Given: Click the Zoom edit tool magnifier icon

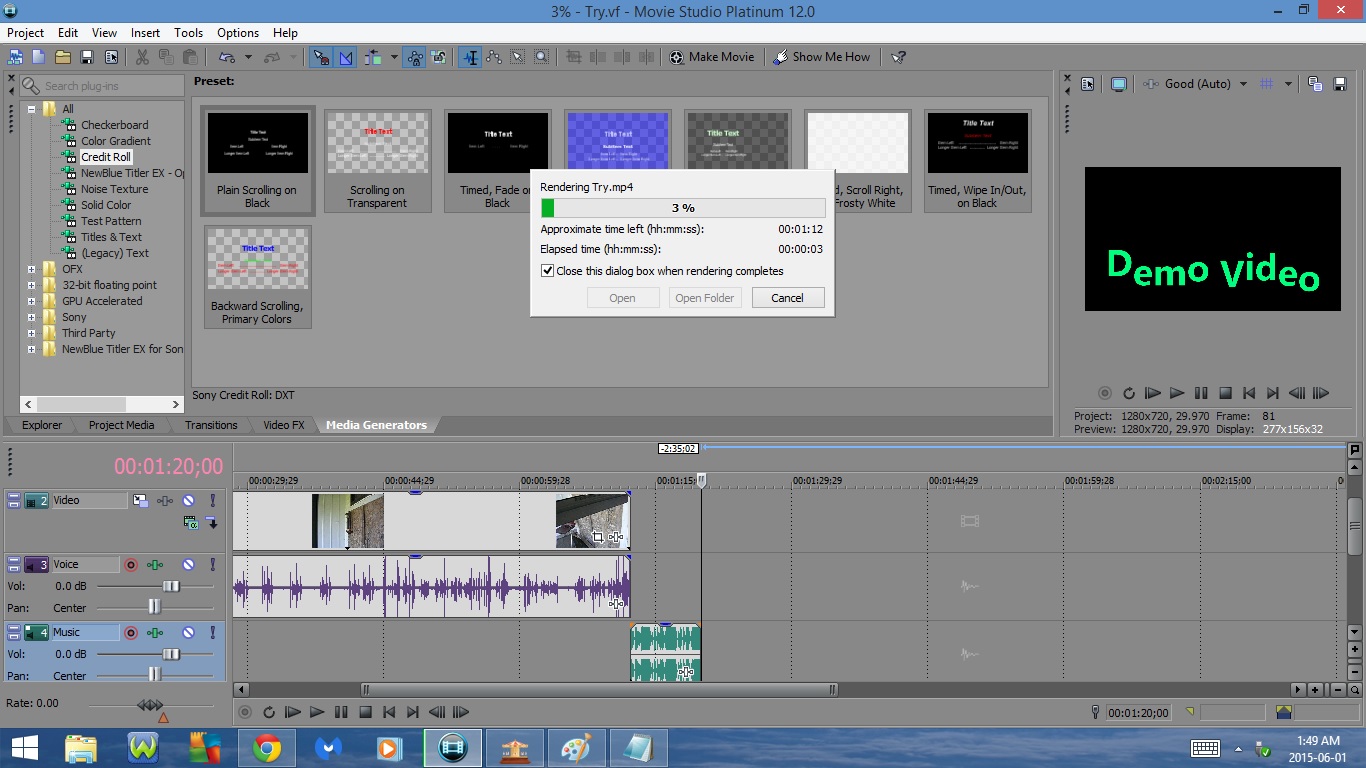Looking at the screenshot, I should coord(541,57).
